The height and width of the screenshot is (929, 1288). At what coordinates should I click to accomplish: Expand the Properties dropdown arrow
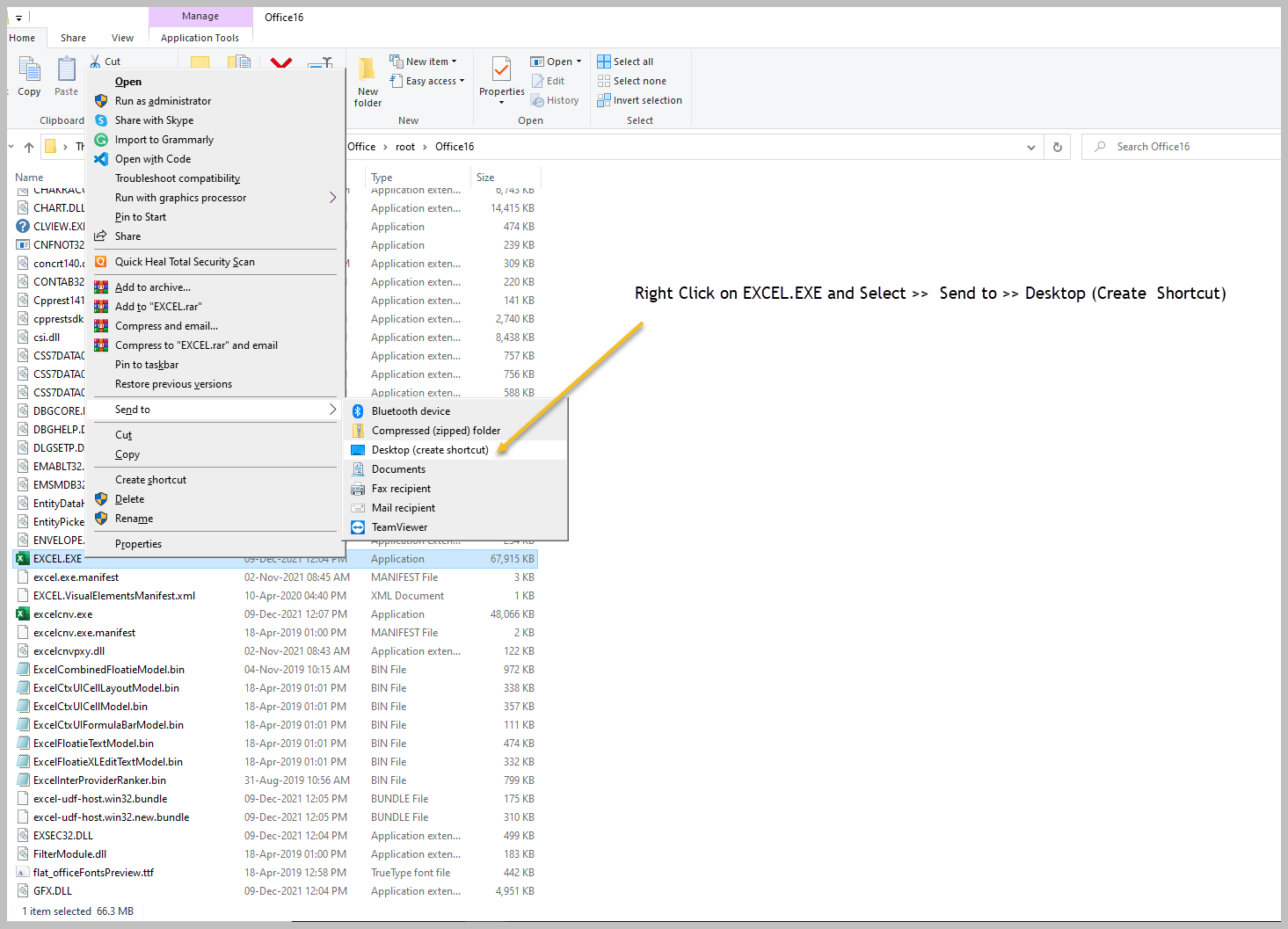501,103
